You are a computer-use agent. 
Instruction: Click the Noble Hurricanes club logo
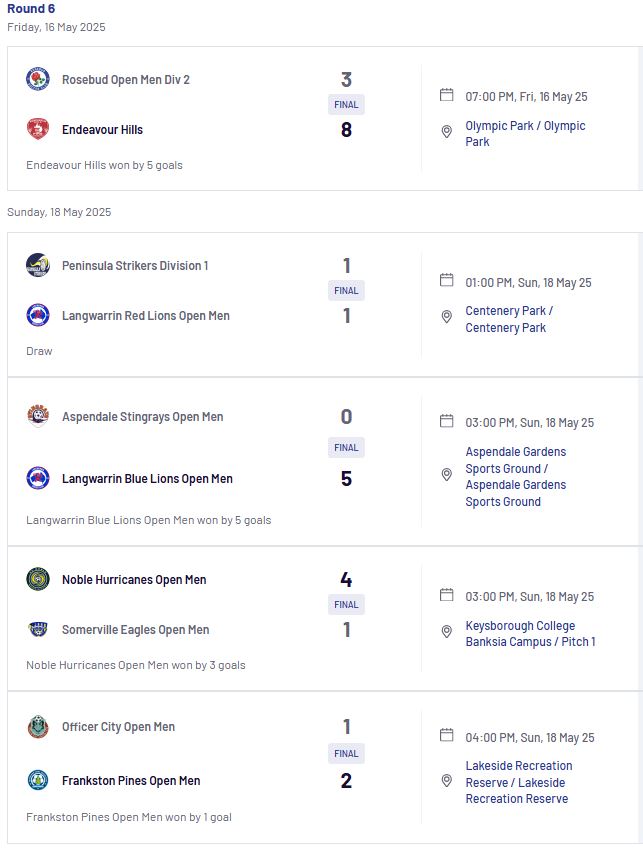pos(38,579)
